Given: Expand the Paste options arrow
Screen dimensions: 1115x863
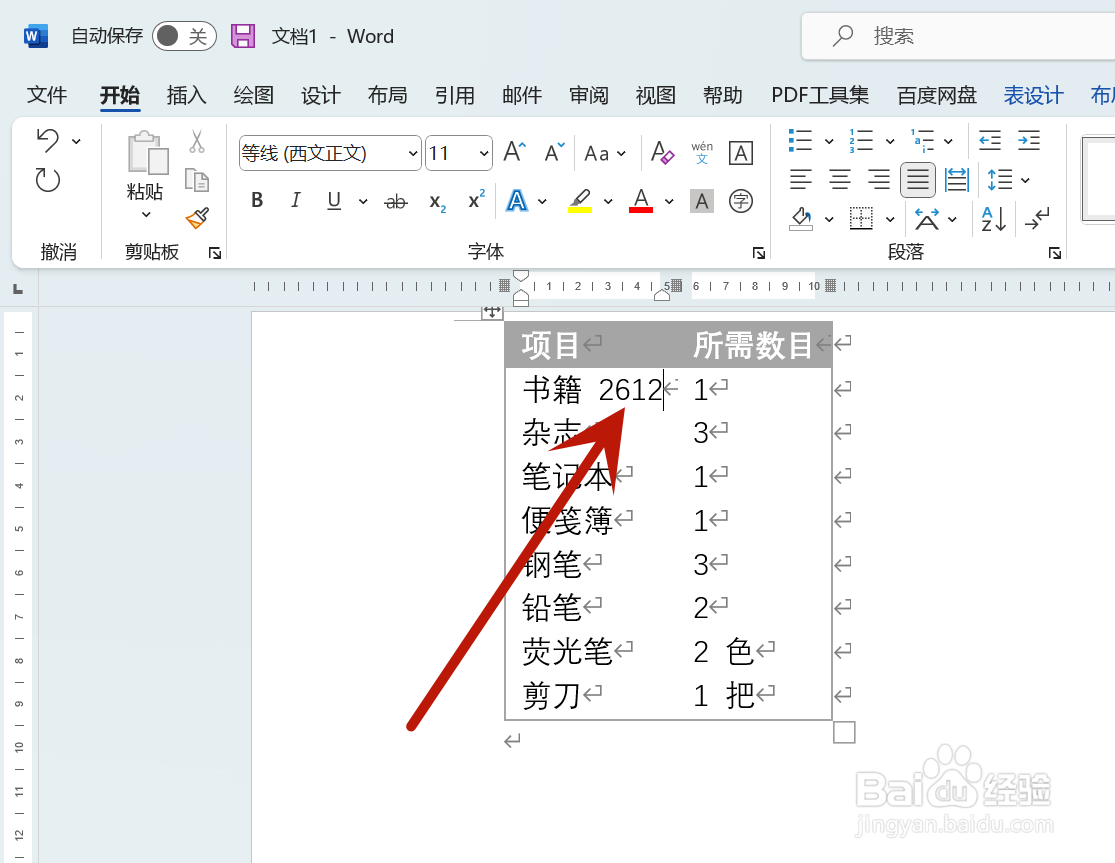Looking at the screenshot, I should (x=146, y=214).
